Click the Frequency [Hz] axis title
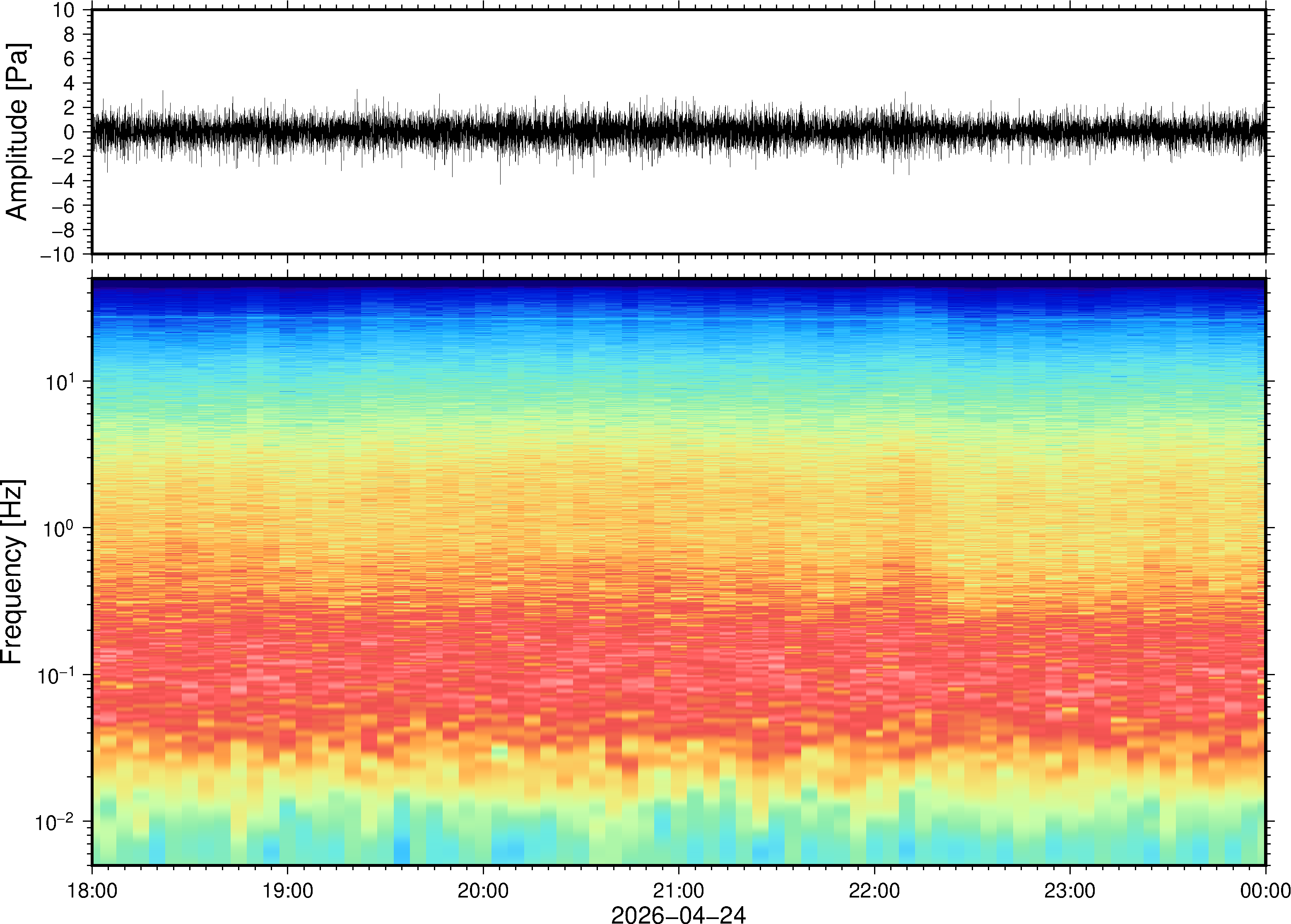This screenshot has height=924, width=1291. click(x=12, y=572)
